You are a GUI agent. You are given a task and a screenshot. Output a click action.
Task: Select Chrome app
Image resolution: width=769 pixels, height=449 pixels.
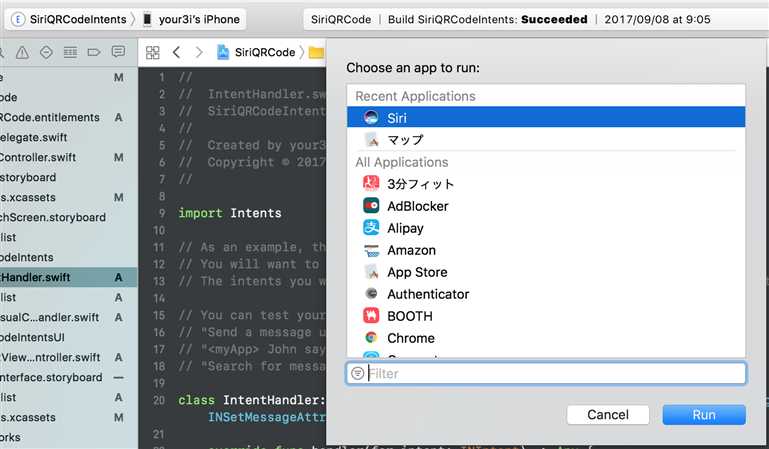pos(546,338)
